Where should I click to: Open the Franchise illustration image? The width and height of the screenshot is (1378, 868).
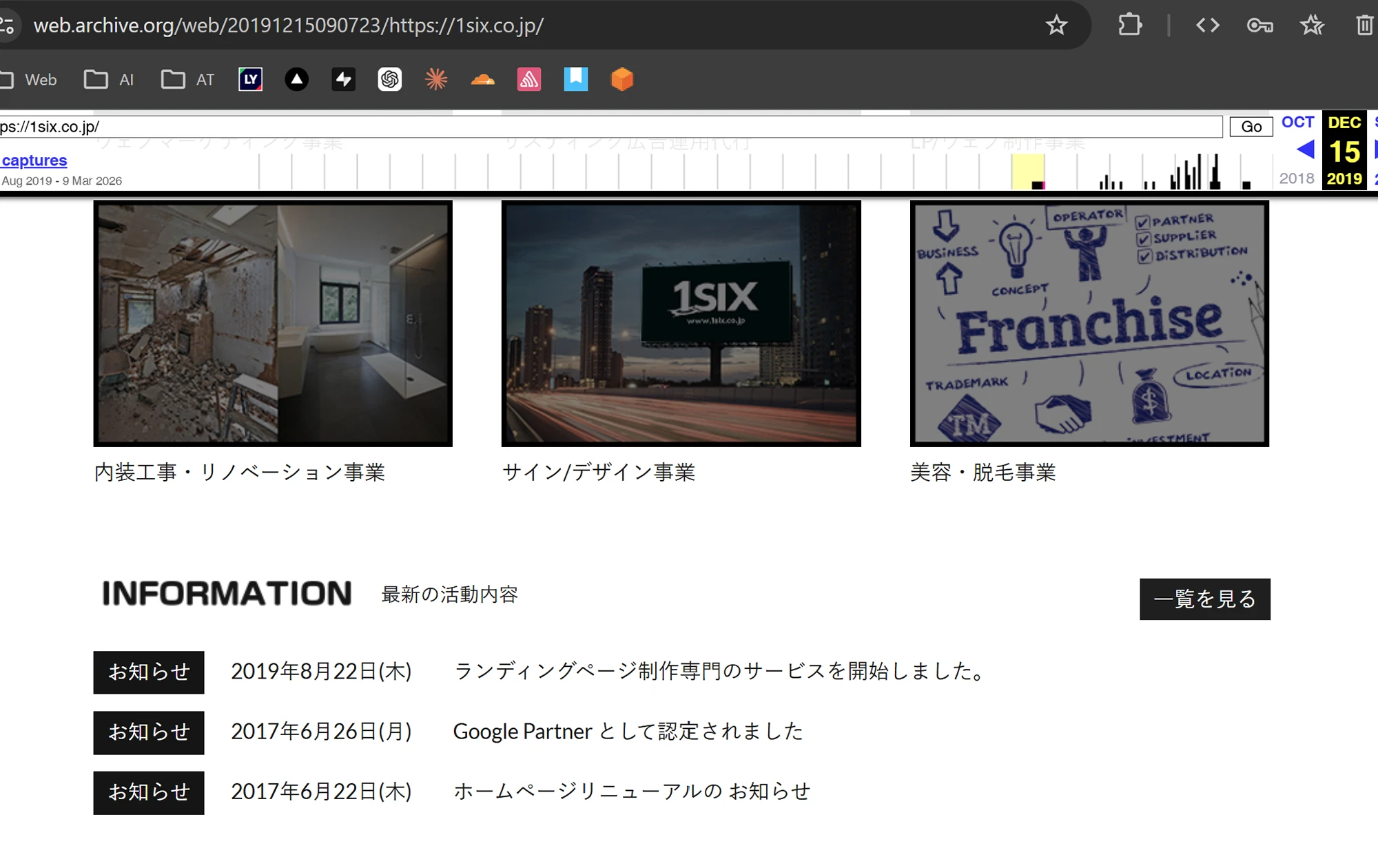1089,324
